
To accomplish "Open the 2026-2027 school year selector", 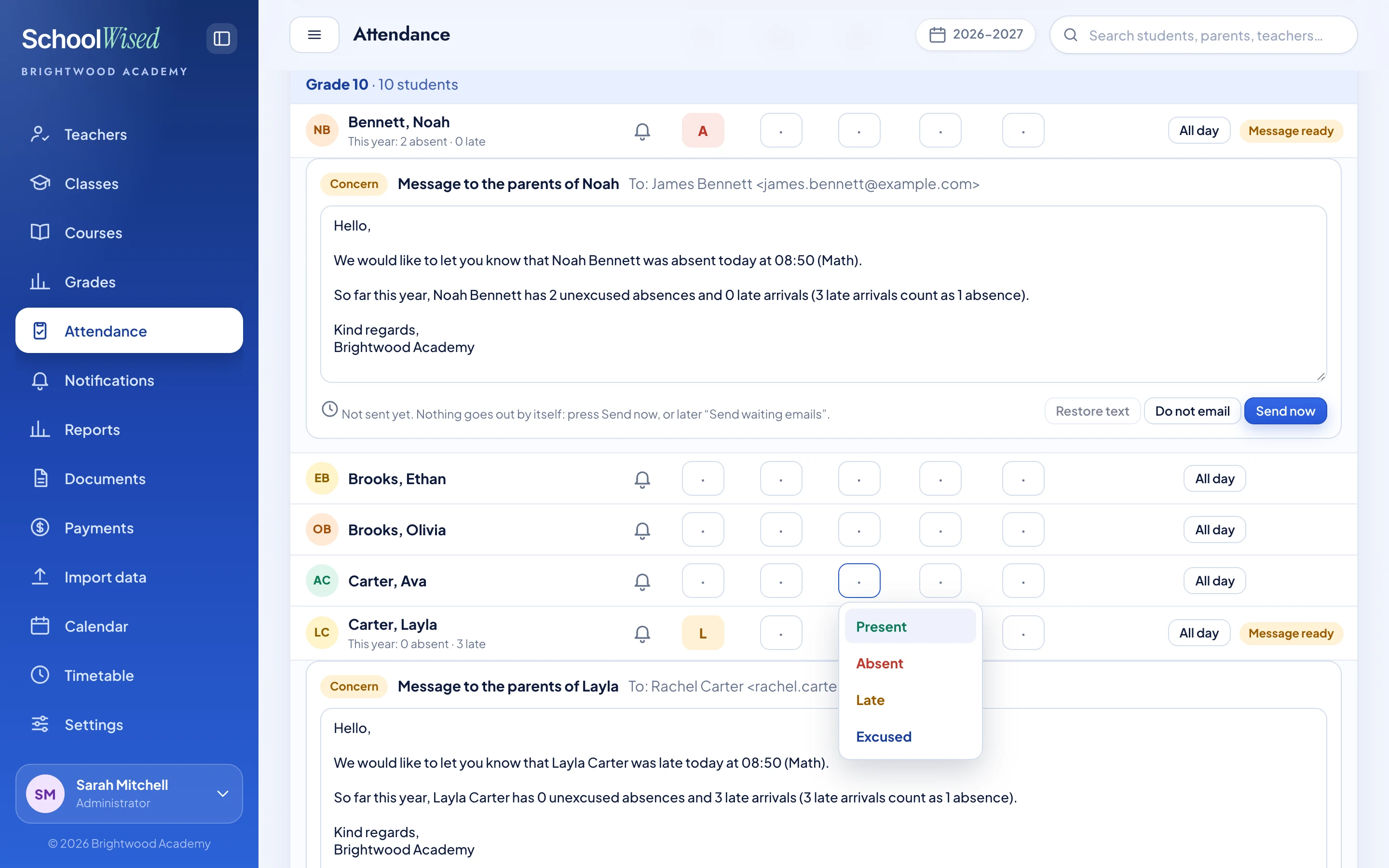I will (x=975, y=34).
